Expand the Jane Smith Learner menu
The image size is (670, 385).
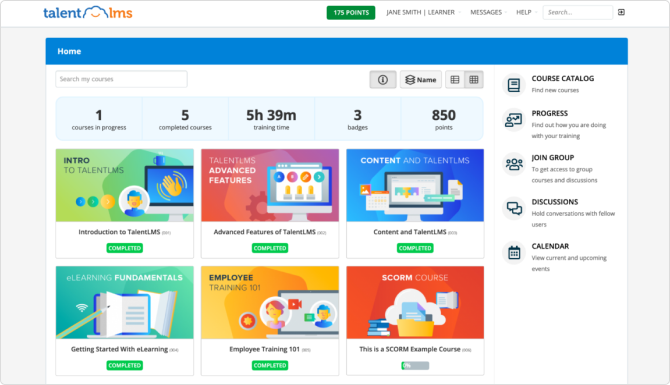(x=423, y=12)
